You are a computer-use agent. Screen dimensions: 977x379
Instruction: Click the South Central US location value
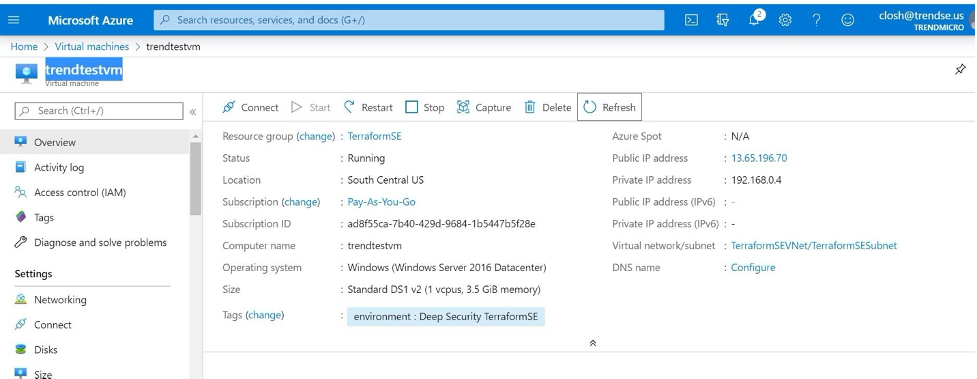[x=386, y=180]
